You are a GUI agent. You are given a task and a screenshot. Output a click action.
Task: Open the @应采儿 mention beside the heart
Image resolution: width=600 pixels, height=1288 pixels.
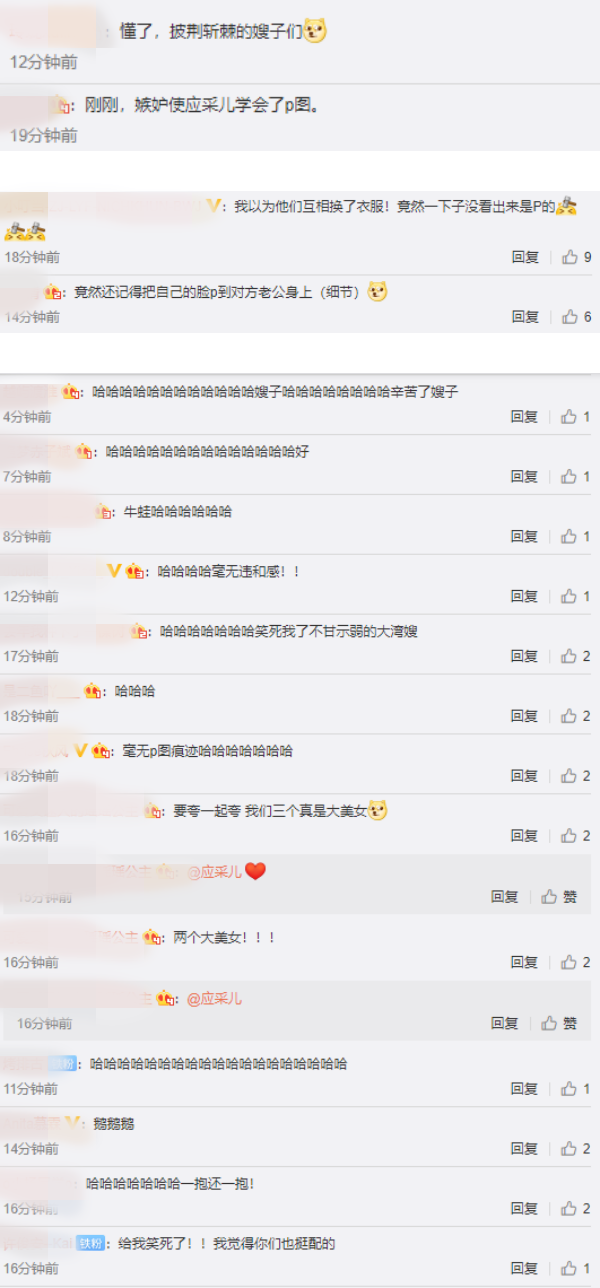[215, 871]
